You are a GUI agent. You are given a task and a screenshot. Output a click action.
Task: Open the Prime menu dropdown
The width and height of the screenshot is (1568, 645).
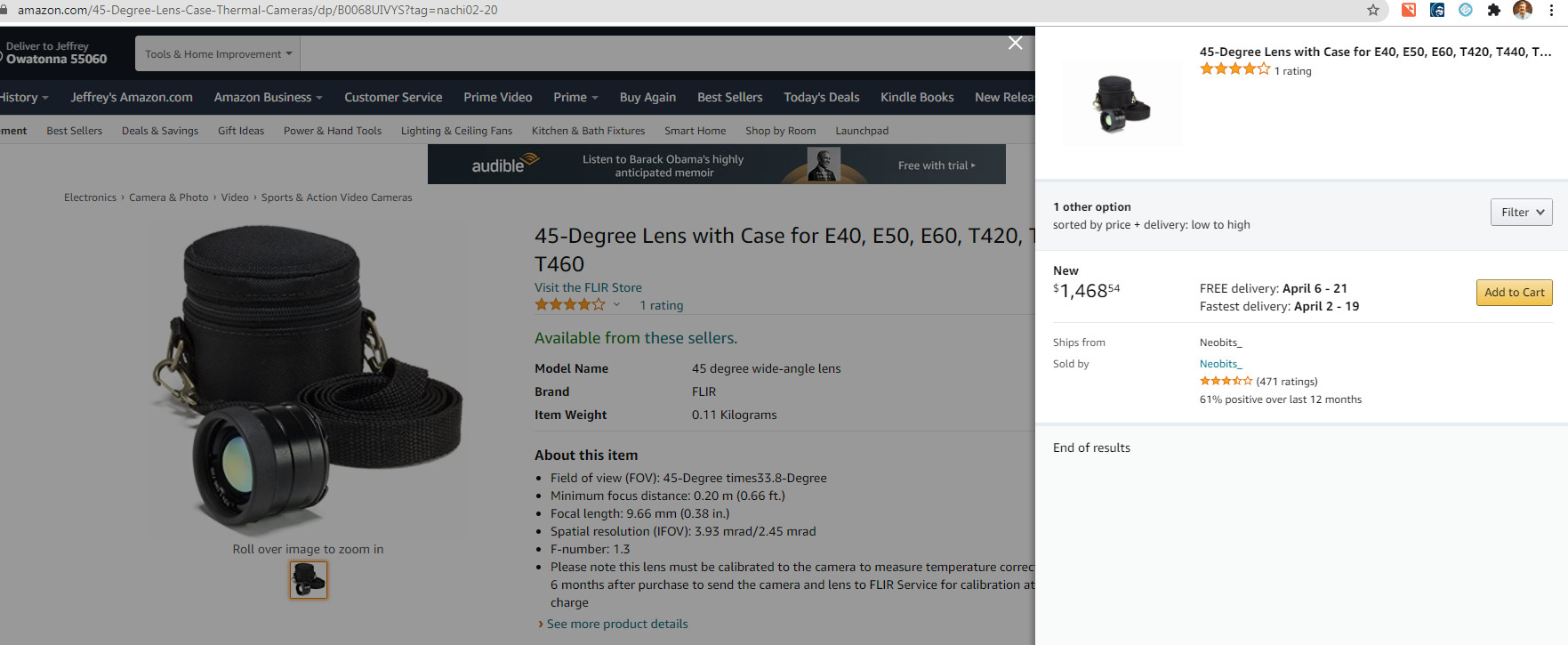(575, 97)
